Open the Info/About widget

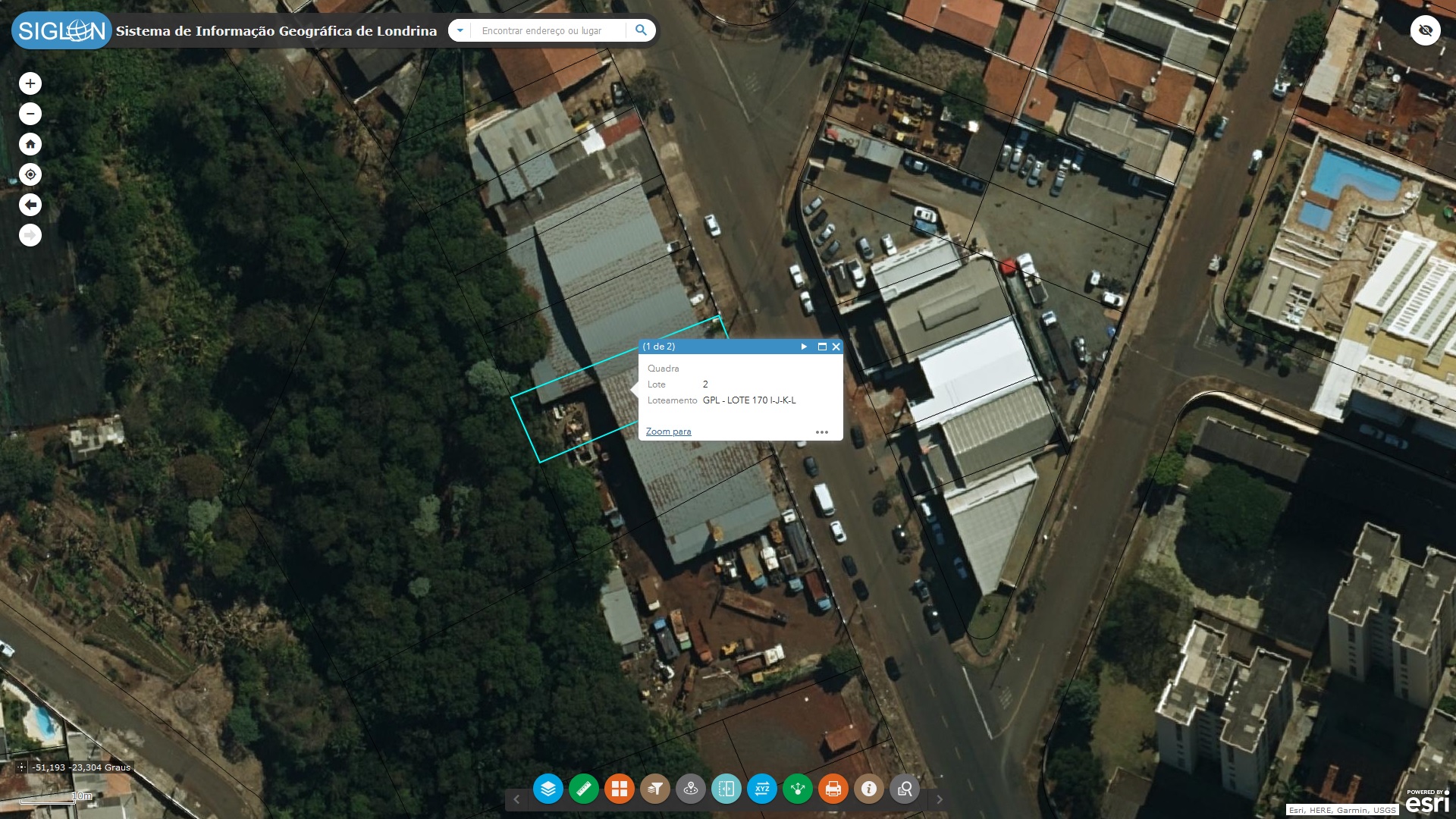[869, 789]
